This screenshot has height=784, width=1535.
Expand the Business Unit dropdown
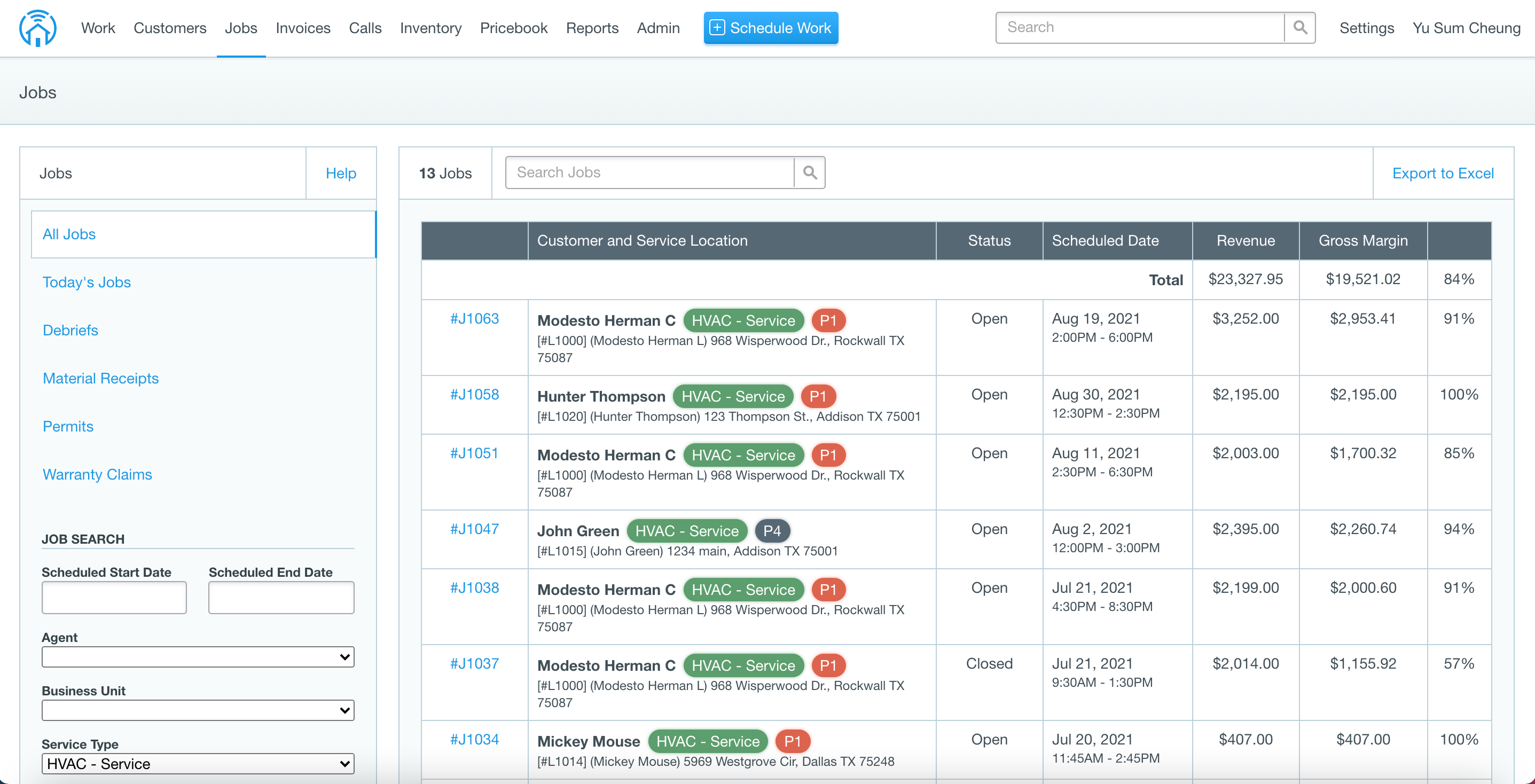198,710
